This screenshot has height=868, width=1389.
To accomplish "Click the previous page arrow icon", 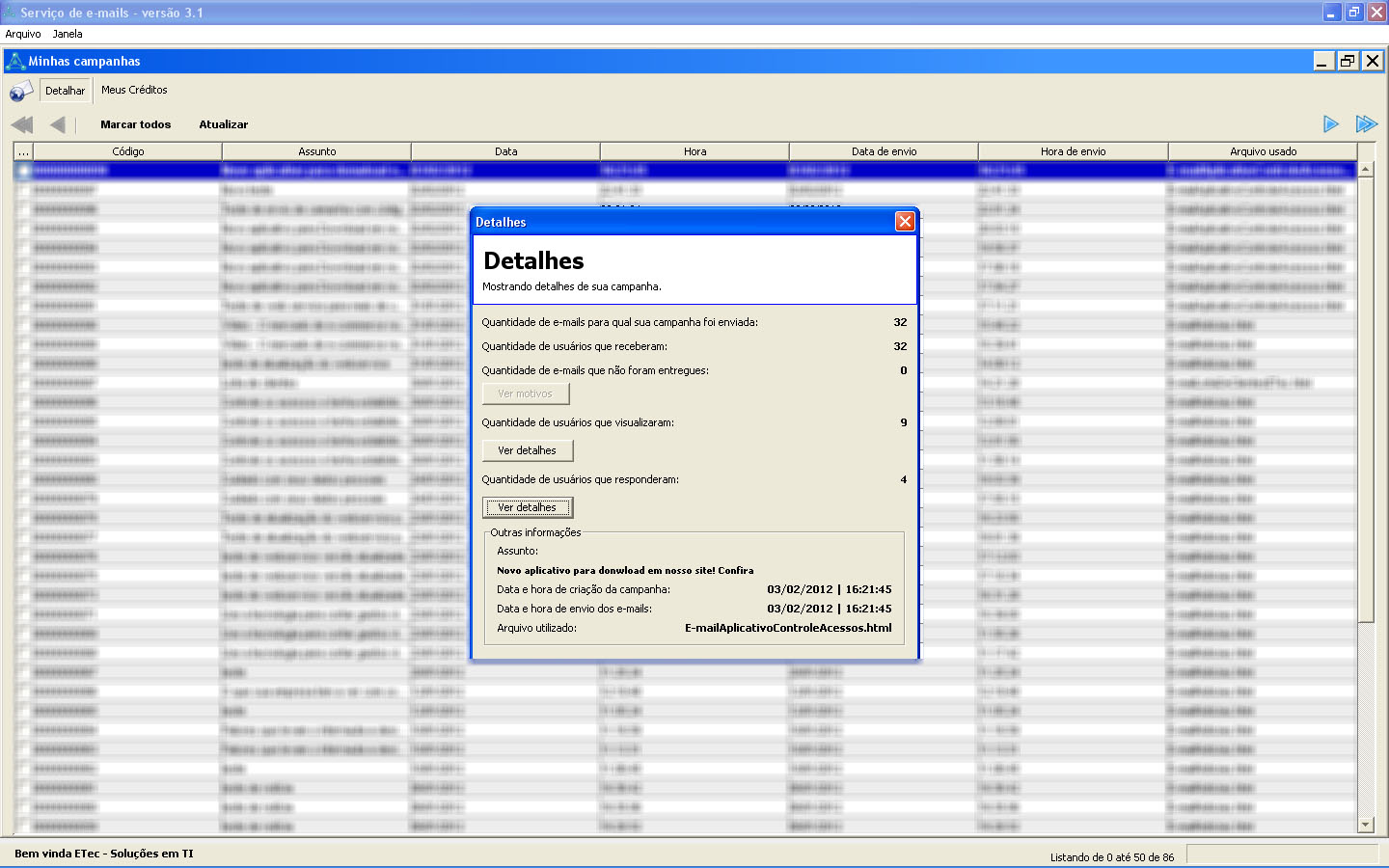I will (x=58, y=124).
